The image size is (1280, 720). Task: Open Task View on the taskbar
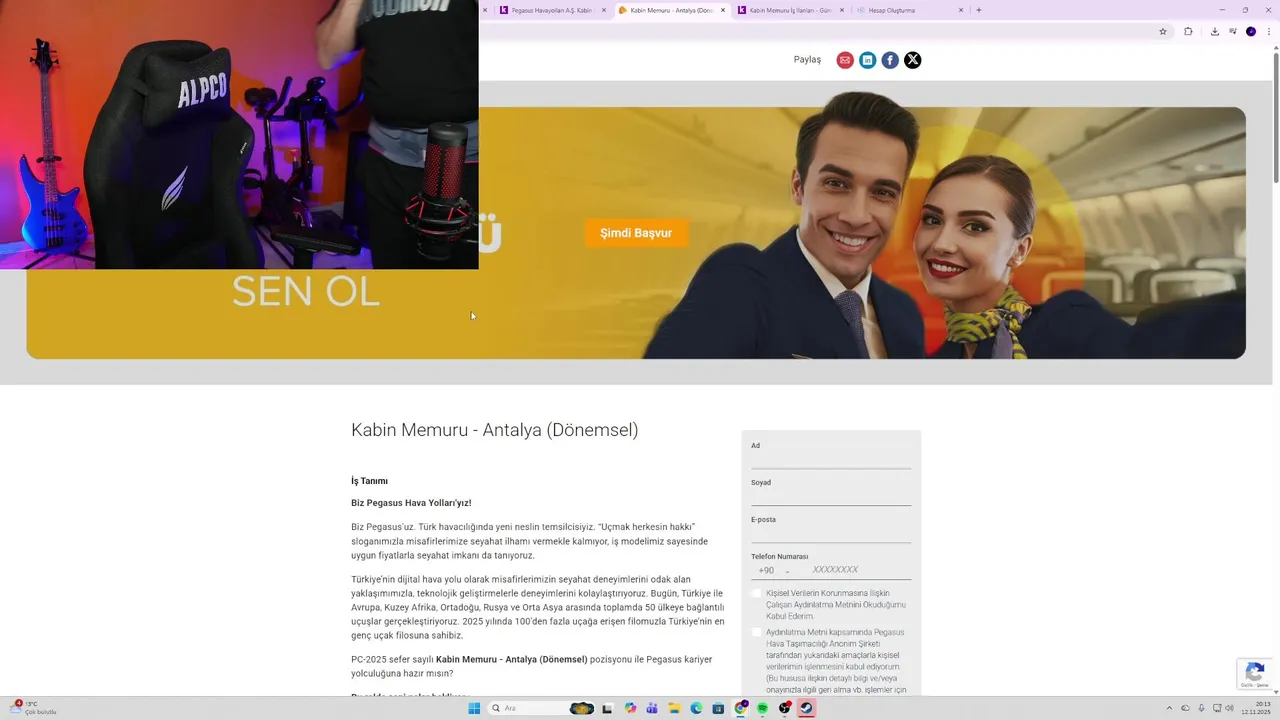pos(607,708)
